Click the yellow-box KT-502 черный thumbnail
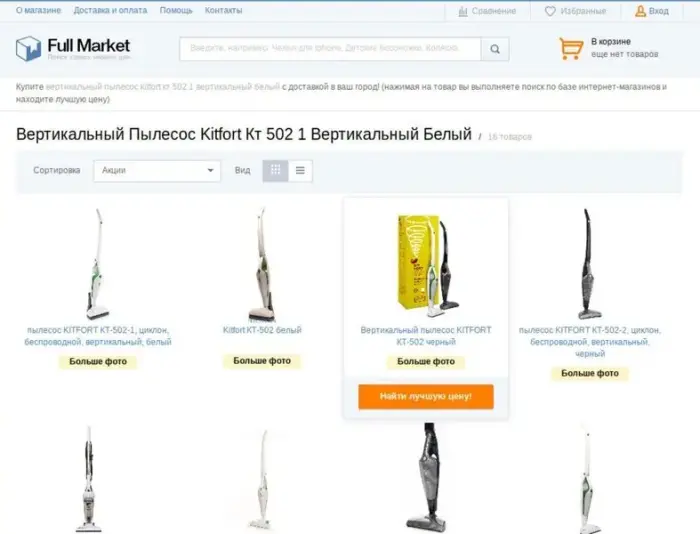 click(426, 265)
